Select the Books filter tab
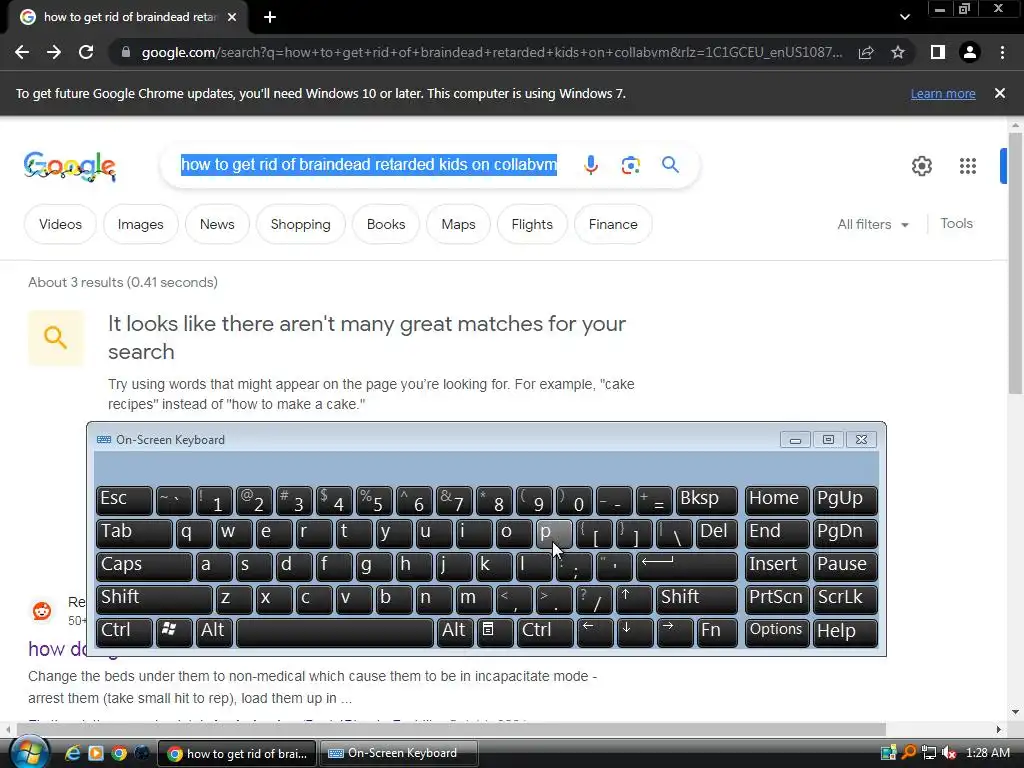The image size is (1024, 768). point(386,224)
